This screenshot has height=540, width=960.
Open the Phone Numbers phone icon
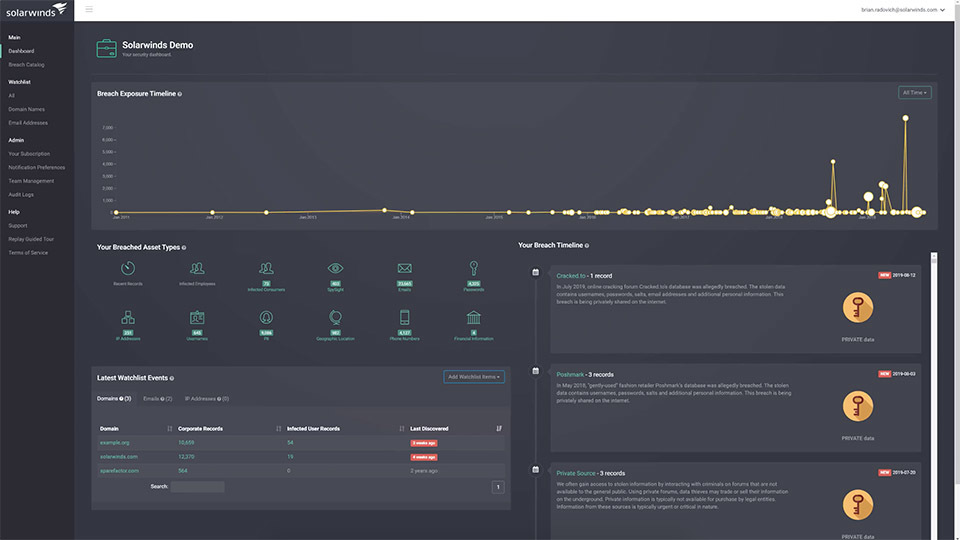point(404,317)
